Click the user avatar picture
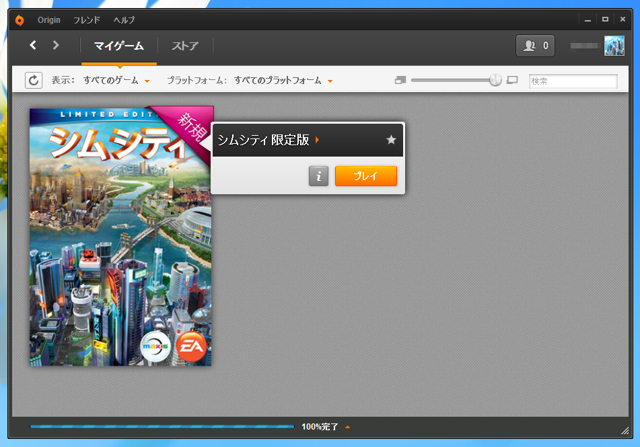Viewport: 640px width, 447px height. pyautogui.click(x=614, y=45)
